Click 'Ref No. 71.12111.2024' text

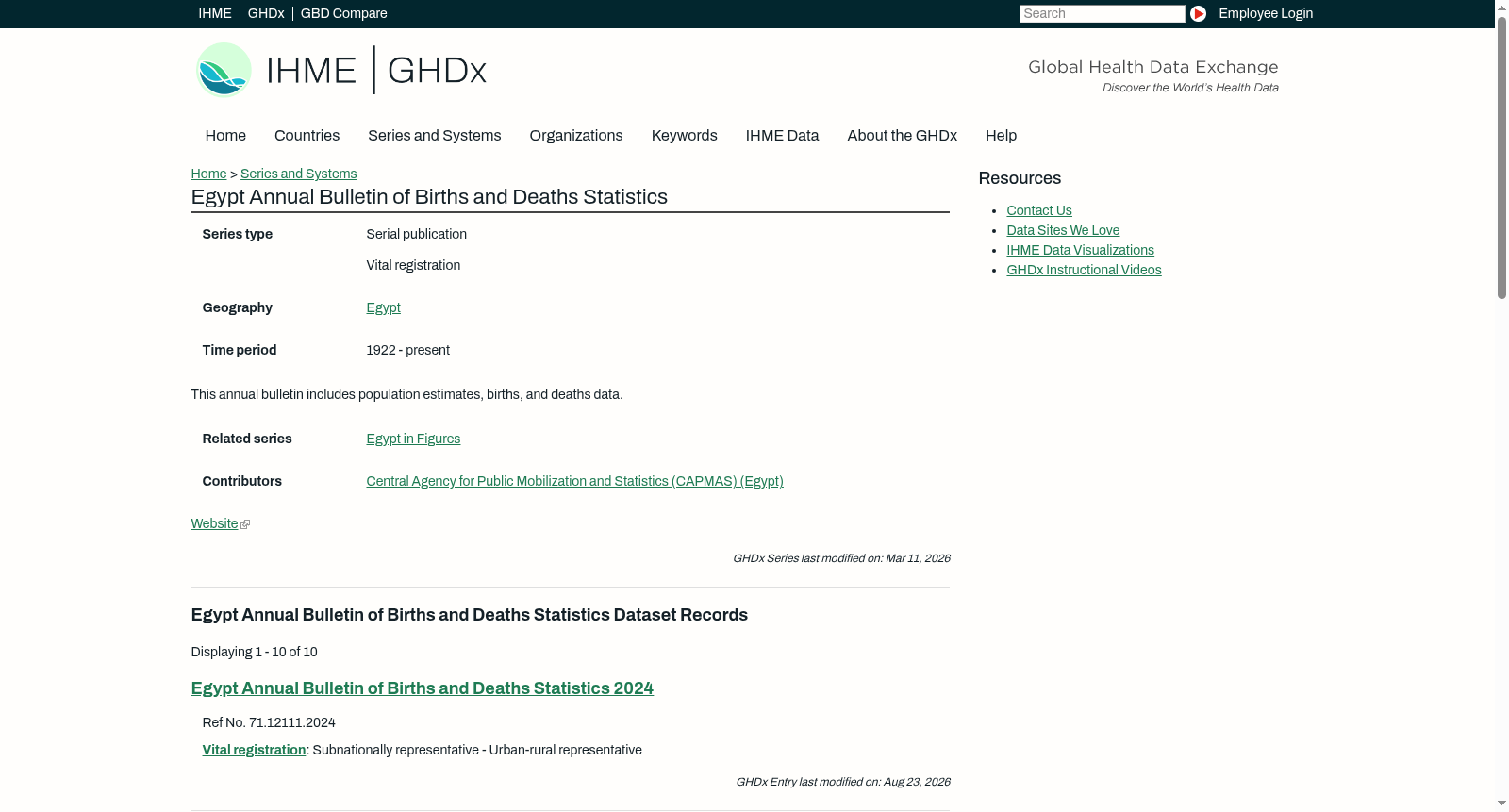tap(269, 722)
